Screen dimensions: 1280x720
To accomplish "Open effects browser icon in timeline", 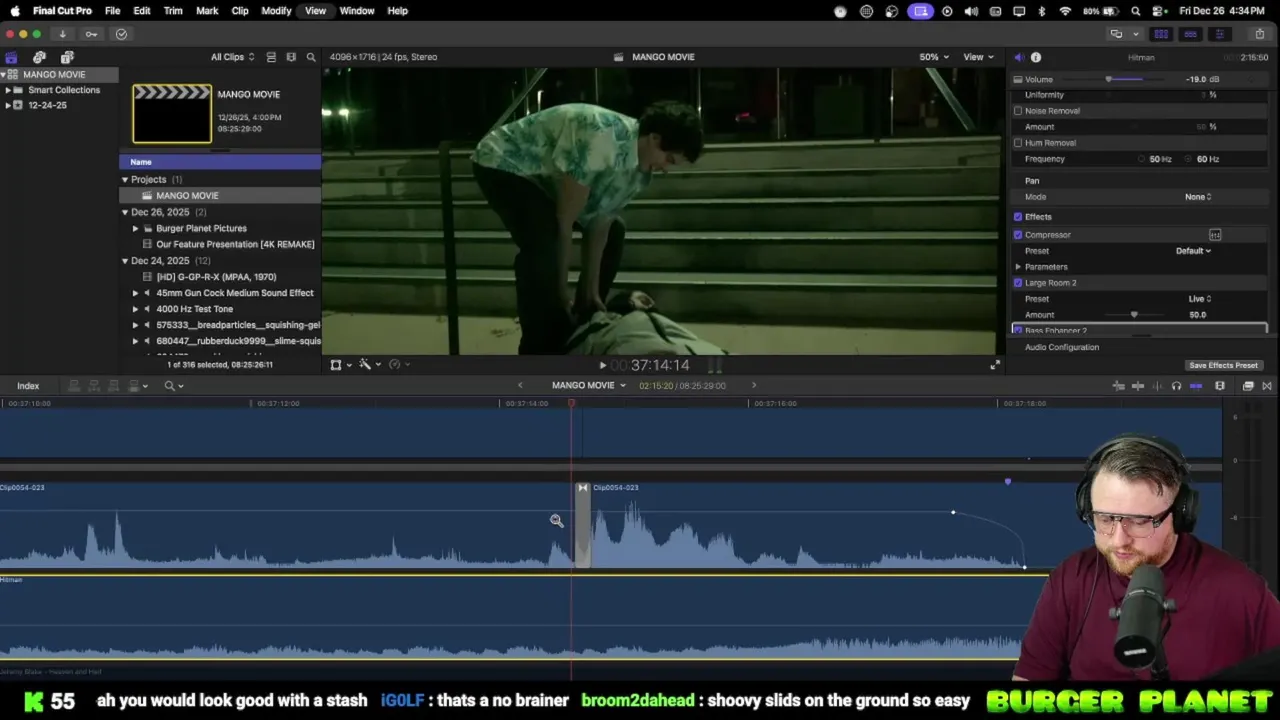I will tap(1248, 386).
